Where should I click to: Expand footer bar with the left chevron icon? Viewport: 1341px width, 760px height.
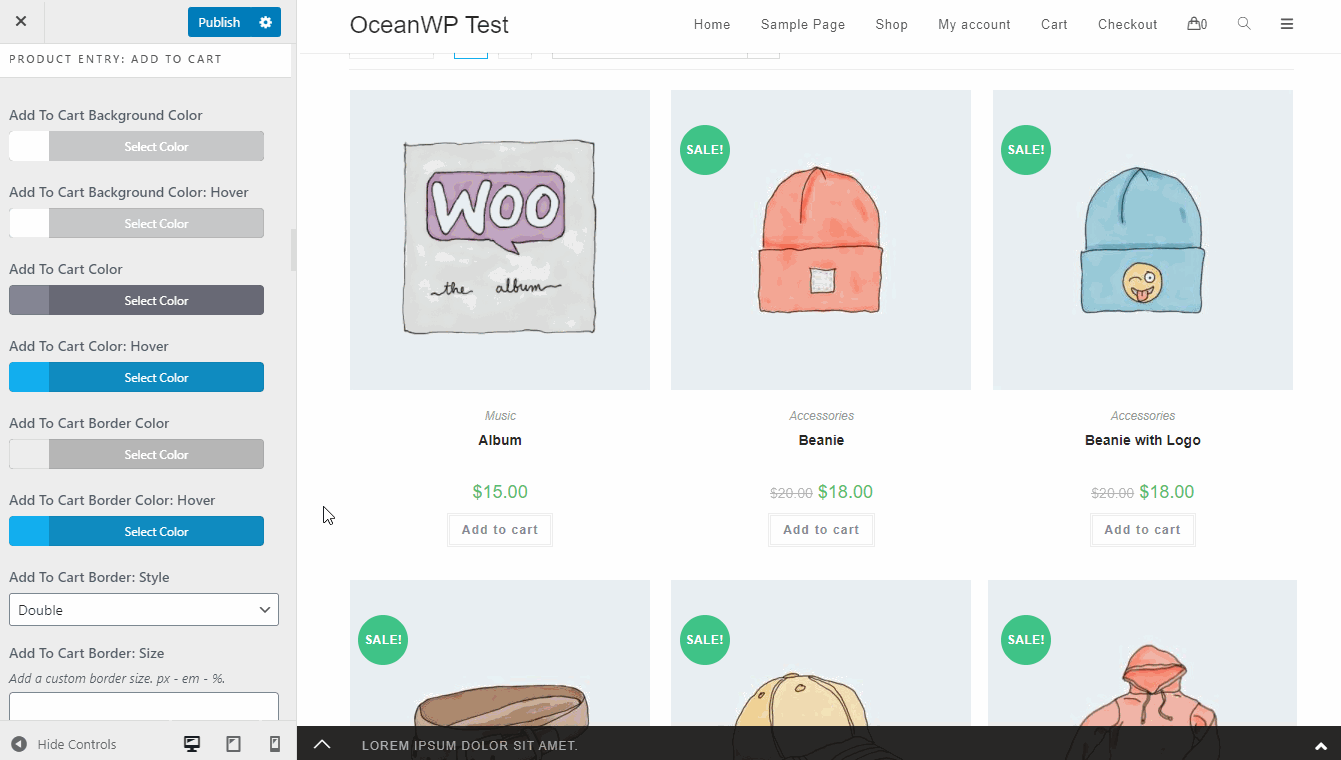tap(322, 744)
